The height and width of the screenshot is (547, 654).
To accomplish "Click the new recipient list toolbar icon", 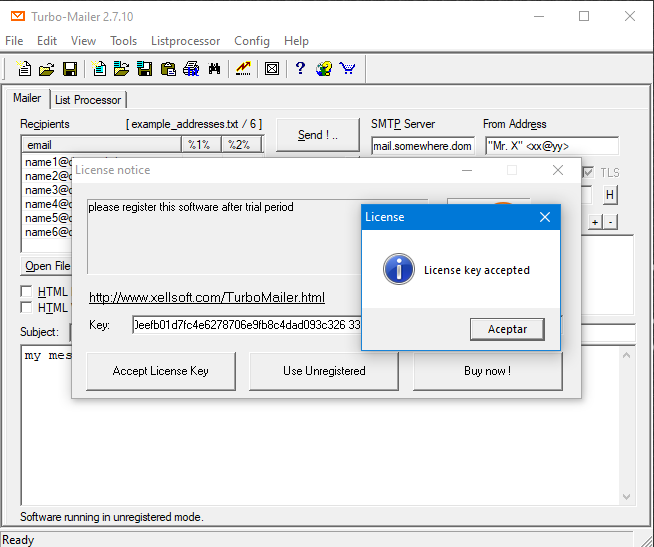I will click(x=98, y=68).
